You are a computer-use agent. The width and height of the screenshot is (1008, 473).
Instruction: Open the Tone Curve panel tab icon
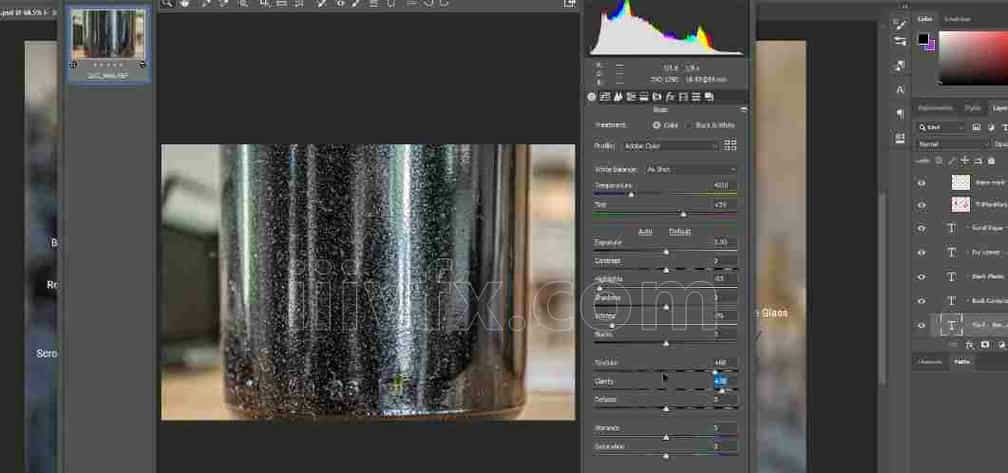click(605, 97)
